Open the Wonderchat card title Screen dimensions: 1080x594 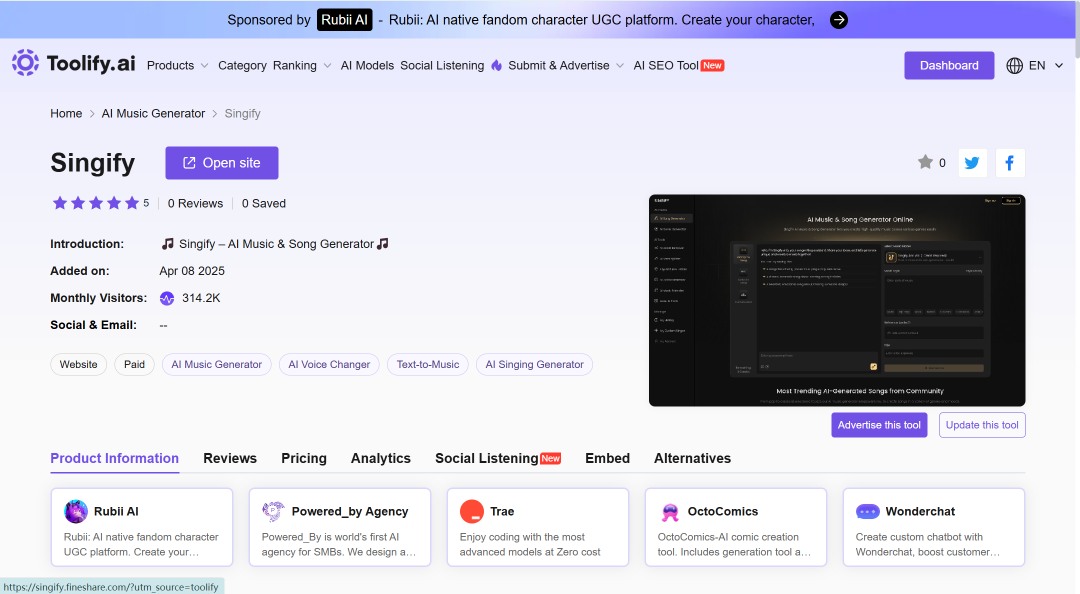tap(920, 511)
